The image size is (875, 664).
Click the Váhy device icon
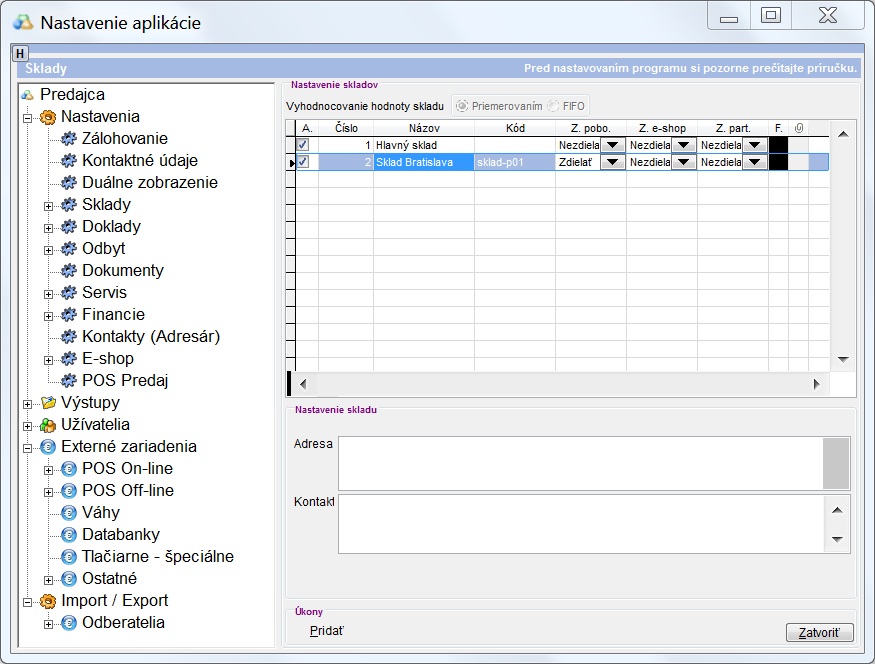69,513
